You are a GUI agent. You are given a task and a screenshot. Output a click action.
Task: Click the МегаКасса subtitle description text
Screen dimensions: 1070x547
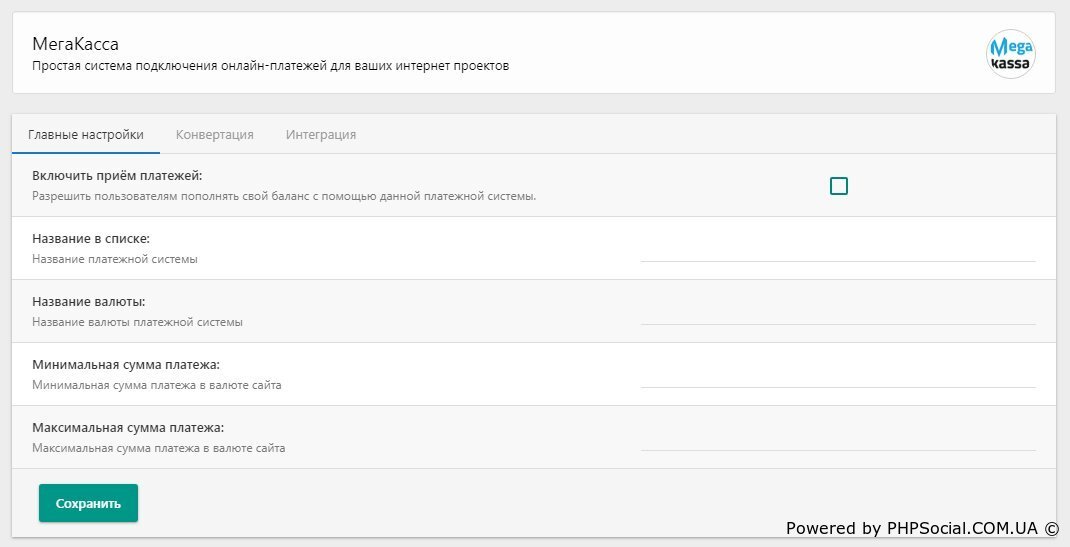(270, 67)
